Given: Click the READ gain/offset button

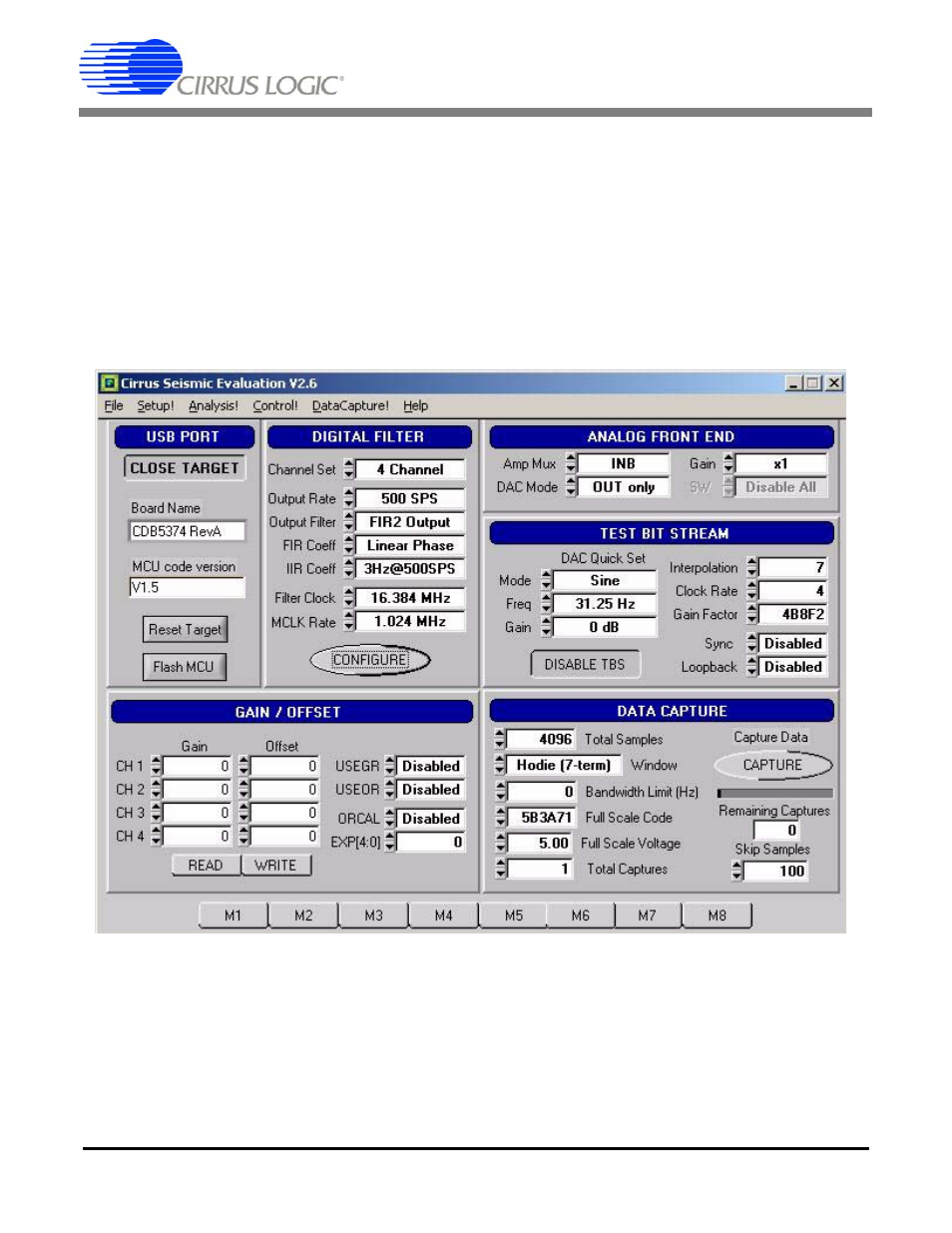Looking at the screenshot, I should (x=206, y=866).
